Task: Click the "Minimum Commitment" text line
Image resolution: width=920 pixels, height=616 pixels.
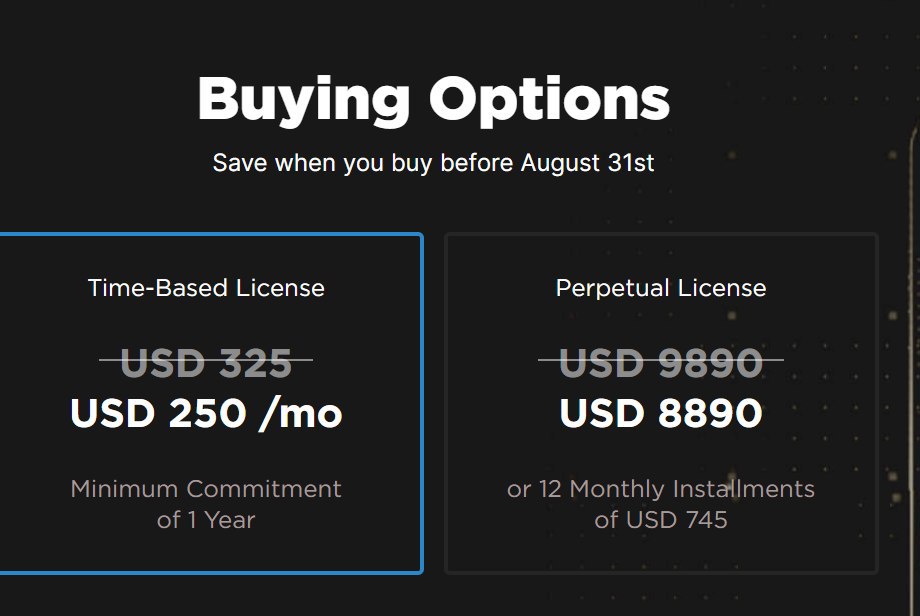Action: (x=206, y=489)
